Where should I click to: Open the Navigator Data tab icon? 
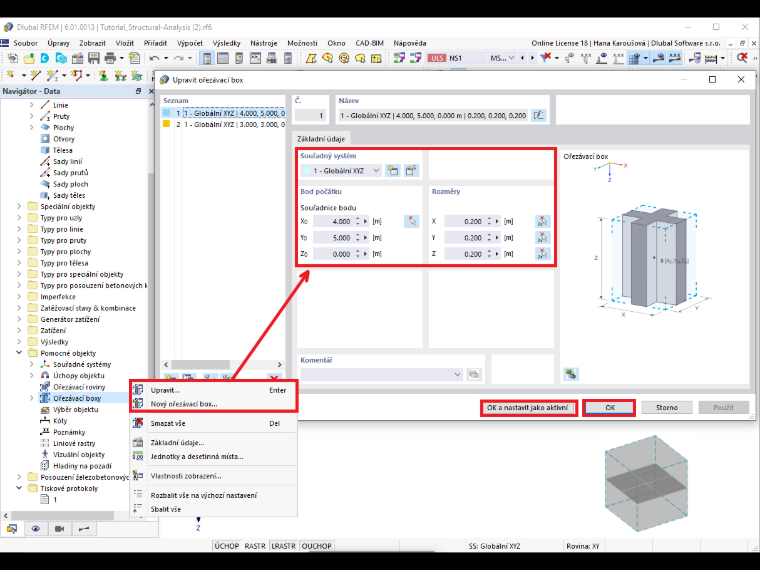click(12, 528)
